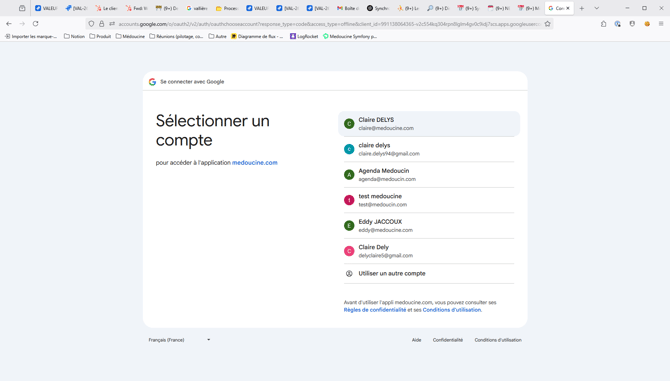Open the Firefox hamburger menu

pyautogui.click(x=661, y=24)
